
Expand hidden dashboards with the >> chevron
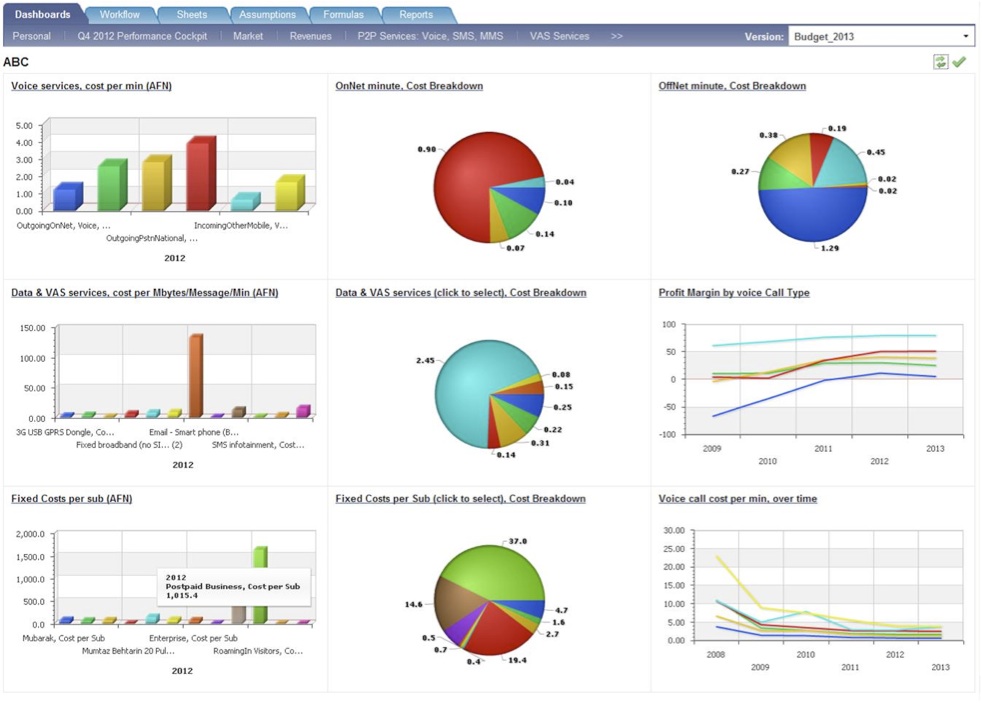617,35
